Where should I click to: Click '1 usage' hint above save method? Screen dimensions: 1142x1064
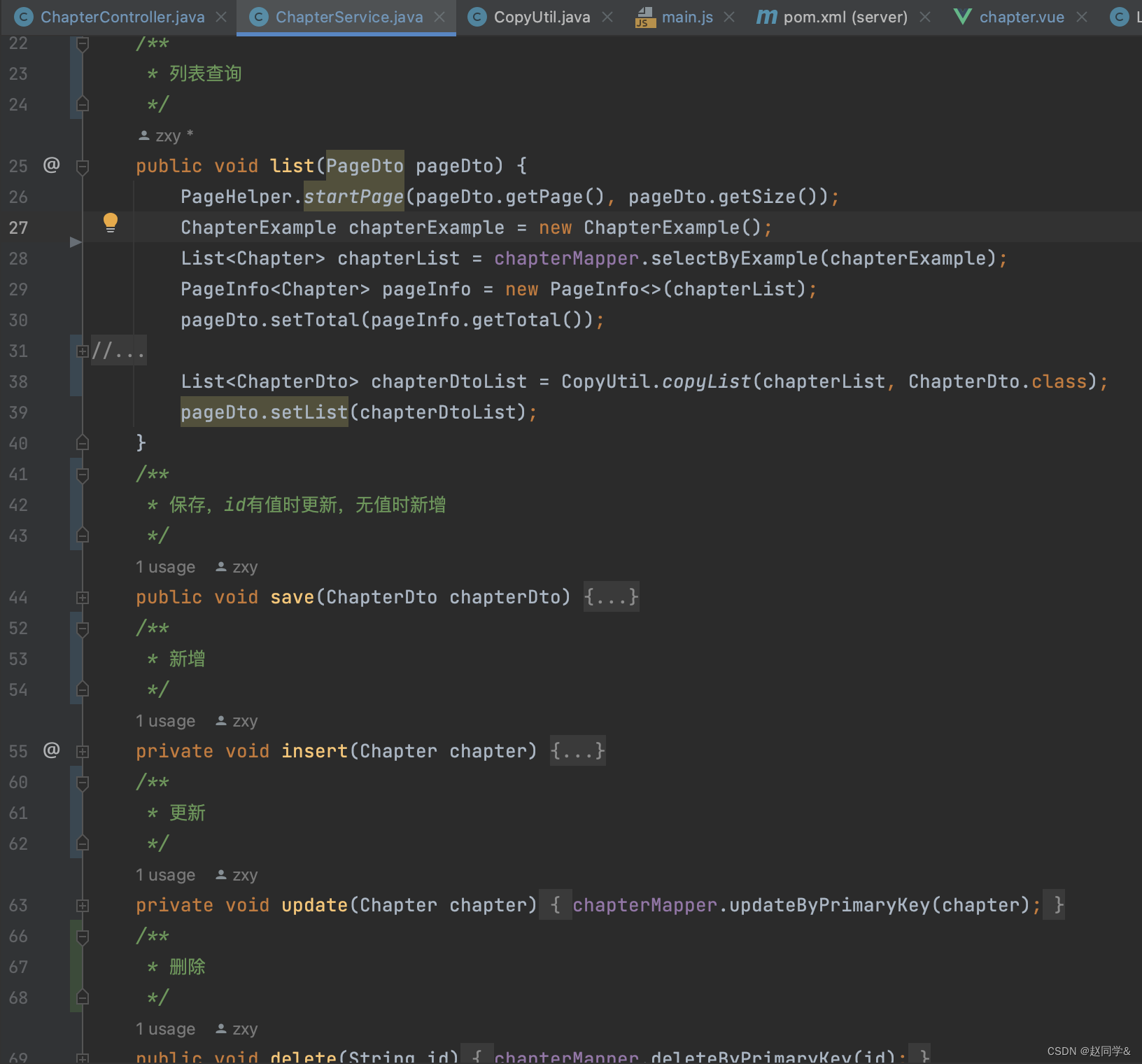tap(166, 567)
